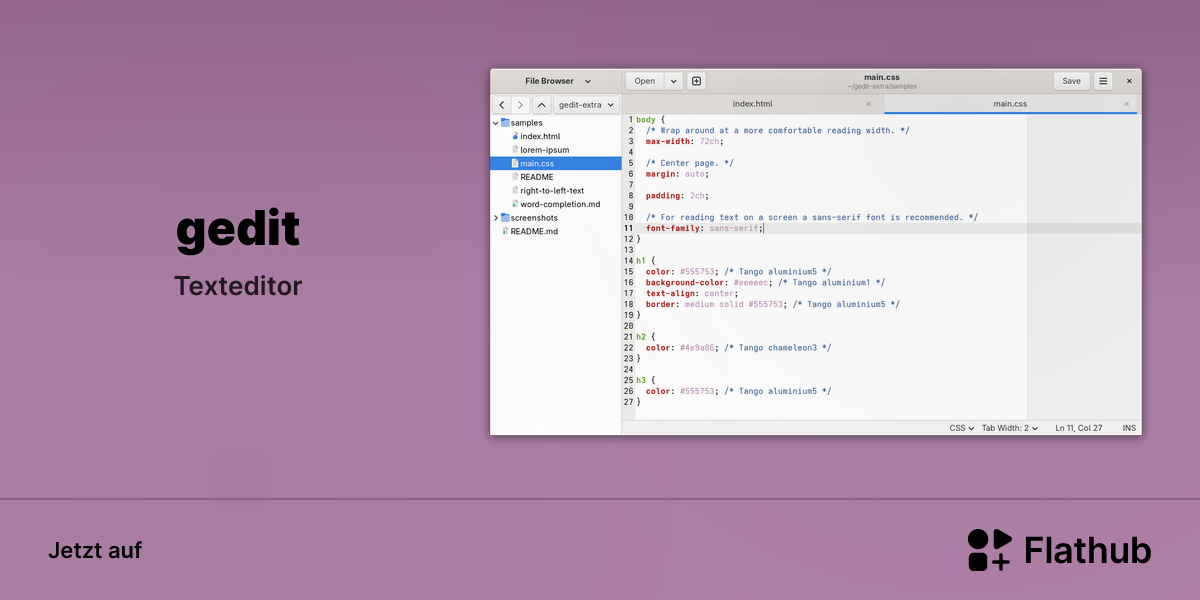
Task: Switch to the main.css tab
Action: [1009, 104]
